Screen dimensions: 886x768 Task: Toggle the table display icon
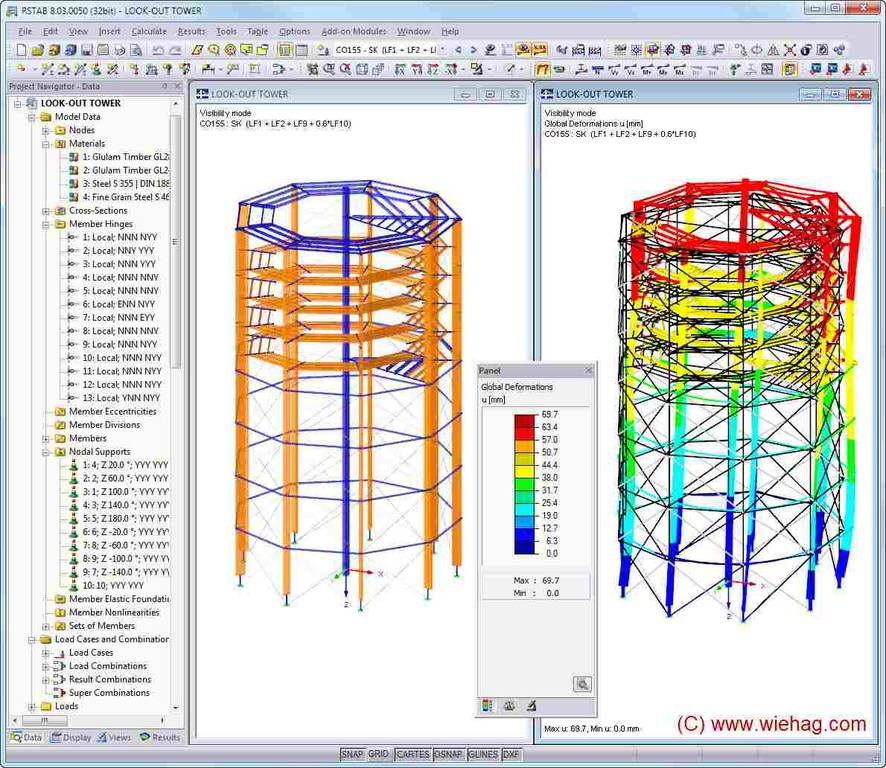pos(301,50)
